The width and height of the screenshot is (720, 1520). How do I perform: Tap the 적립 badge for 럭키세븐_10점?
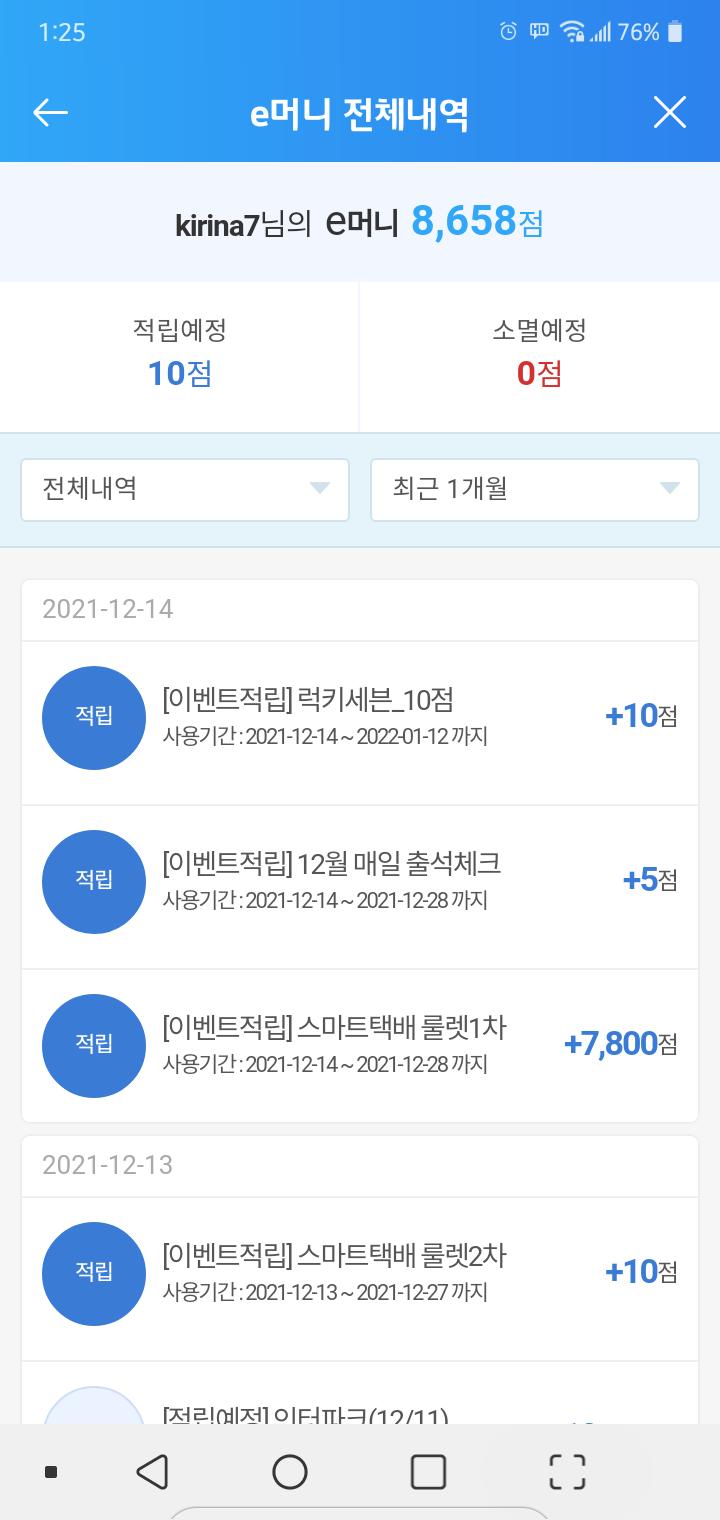point(94,717)
